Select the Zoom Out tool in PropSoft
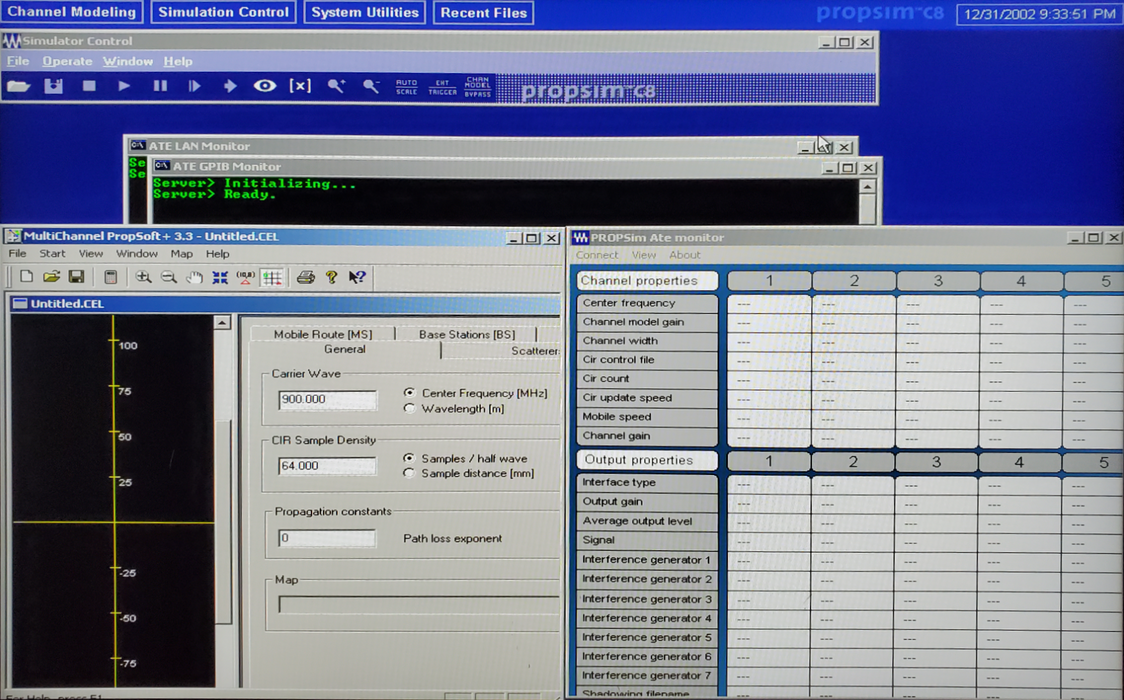The width and height of the screenshot is (1124, 700). (x=168, y=277)
